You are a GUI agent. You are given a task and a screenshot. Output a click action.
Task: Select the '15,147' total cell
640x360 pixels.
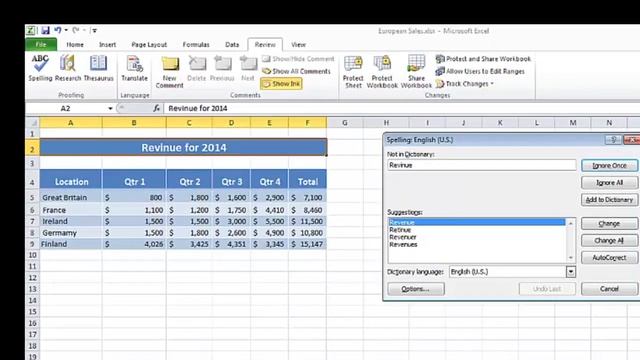pyautogui.click(x=308, y=244)
